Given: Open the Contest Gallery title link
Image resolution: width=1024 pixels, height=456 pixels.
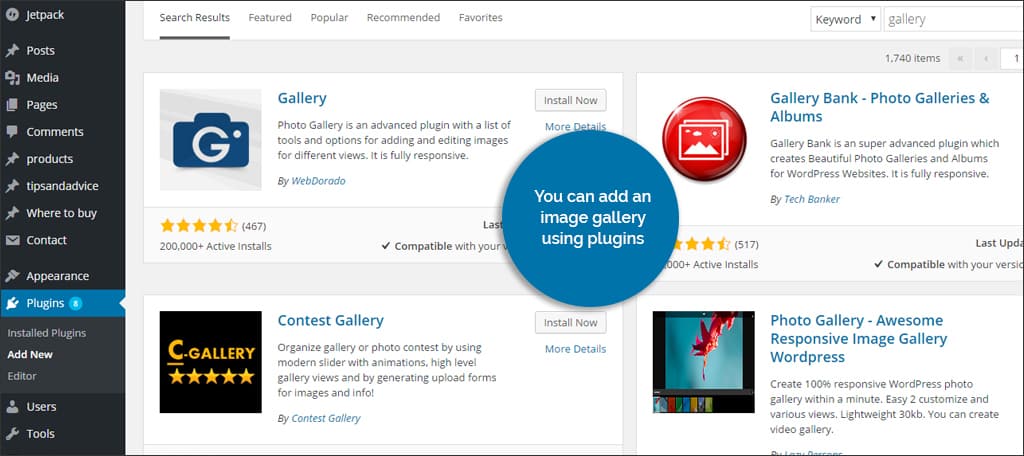Looking at the screenshot, I should 330,321.
